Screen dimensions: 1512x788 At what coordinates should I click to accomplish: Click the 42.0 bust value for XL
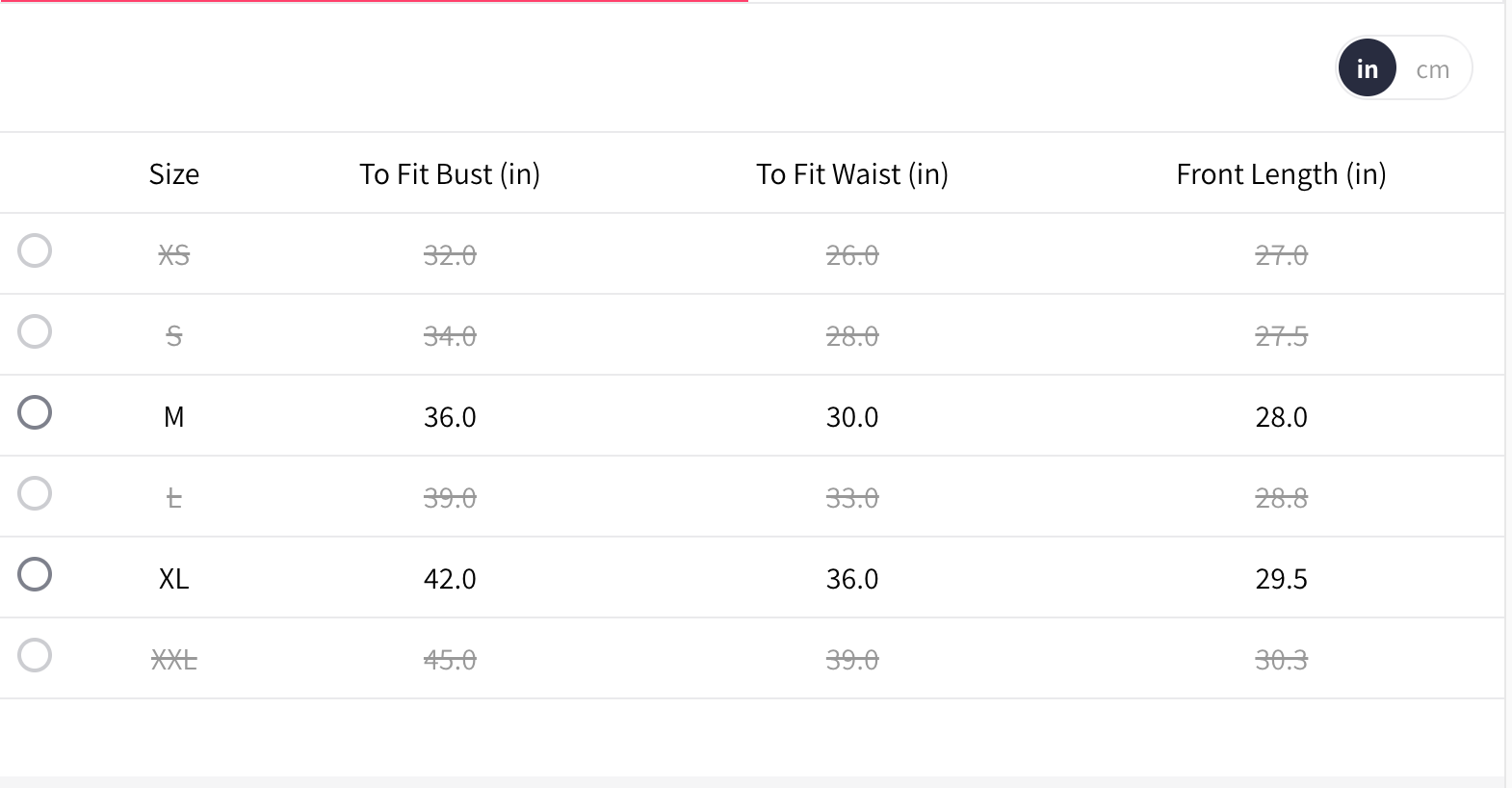tap(450, 579)
